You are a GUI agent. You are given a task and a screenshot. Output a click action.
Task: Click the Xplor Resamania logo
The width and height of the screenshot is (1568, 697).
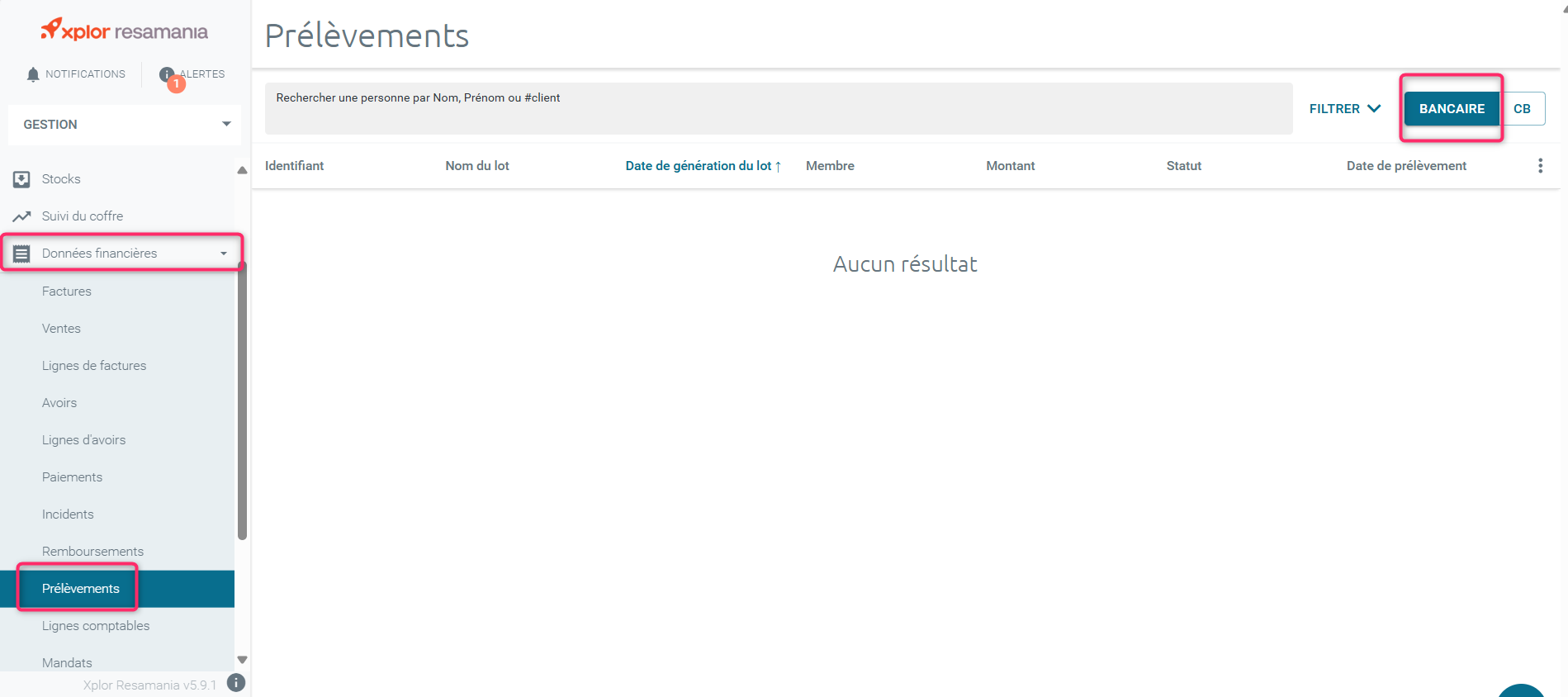click(x=124, y=31)
